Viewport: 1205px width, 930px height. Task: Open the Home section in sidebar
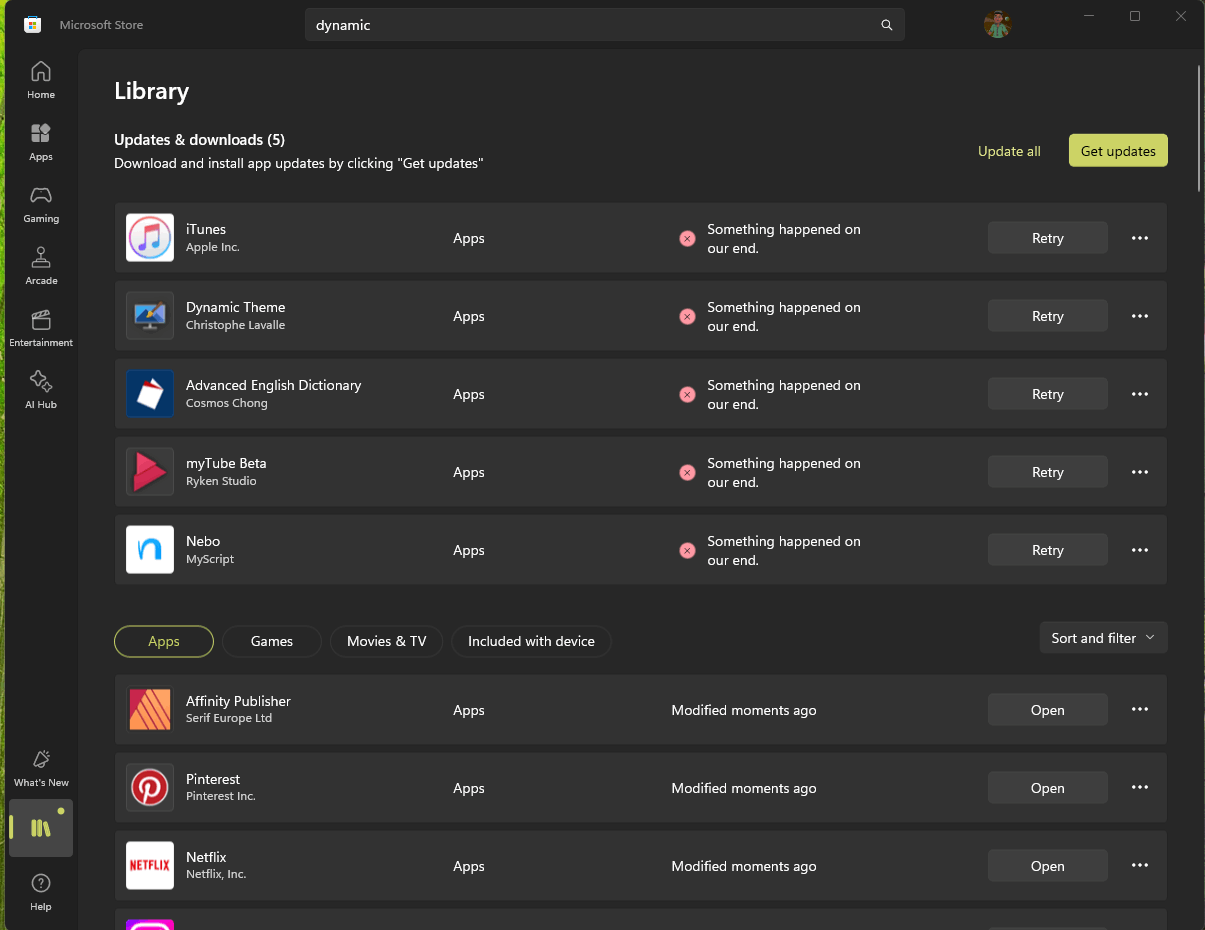pos(41,80)
